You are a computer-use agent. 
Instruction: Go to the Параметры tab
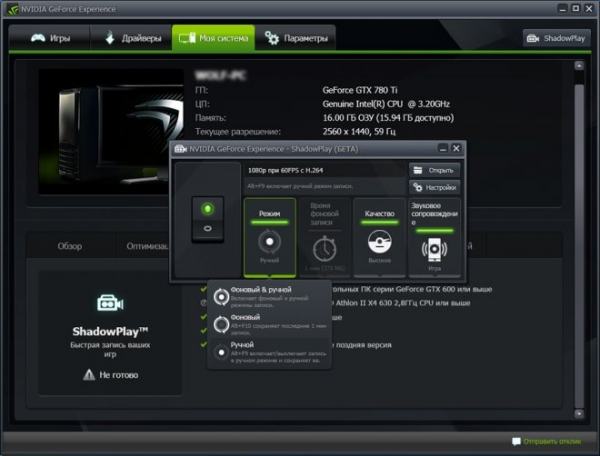pos(295,38)
